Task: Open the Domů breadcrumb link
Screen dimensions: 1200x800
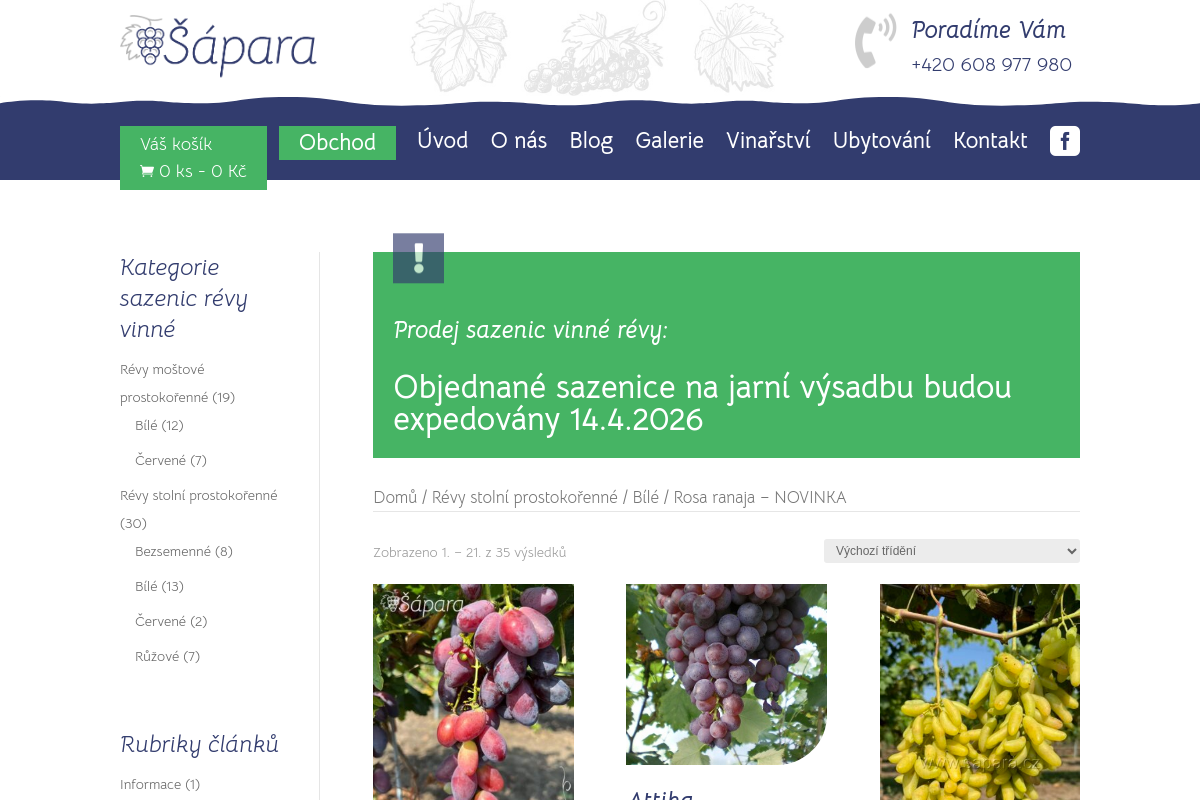Action: point(395,497)
